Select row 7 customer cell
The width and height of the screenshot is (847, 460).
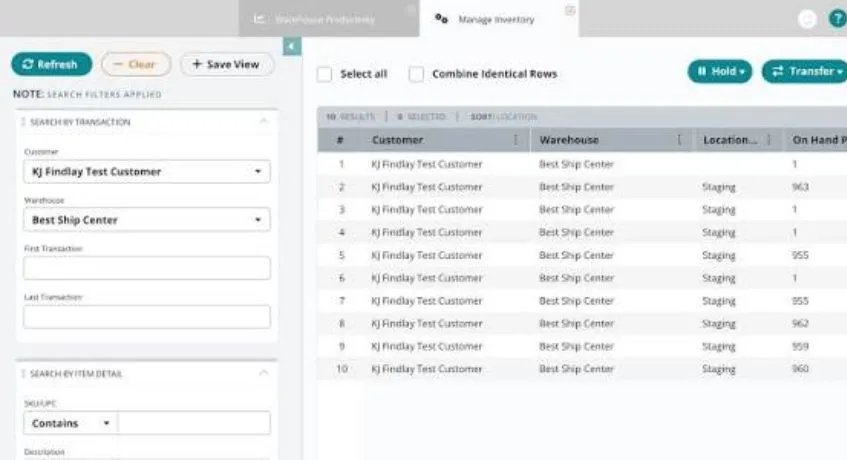point(427,301)
